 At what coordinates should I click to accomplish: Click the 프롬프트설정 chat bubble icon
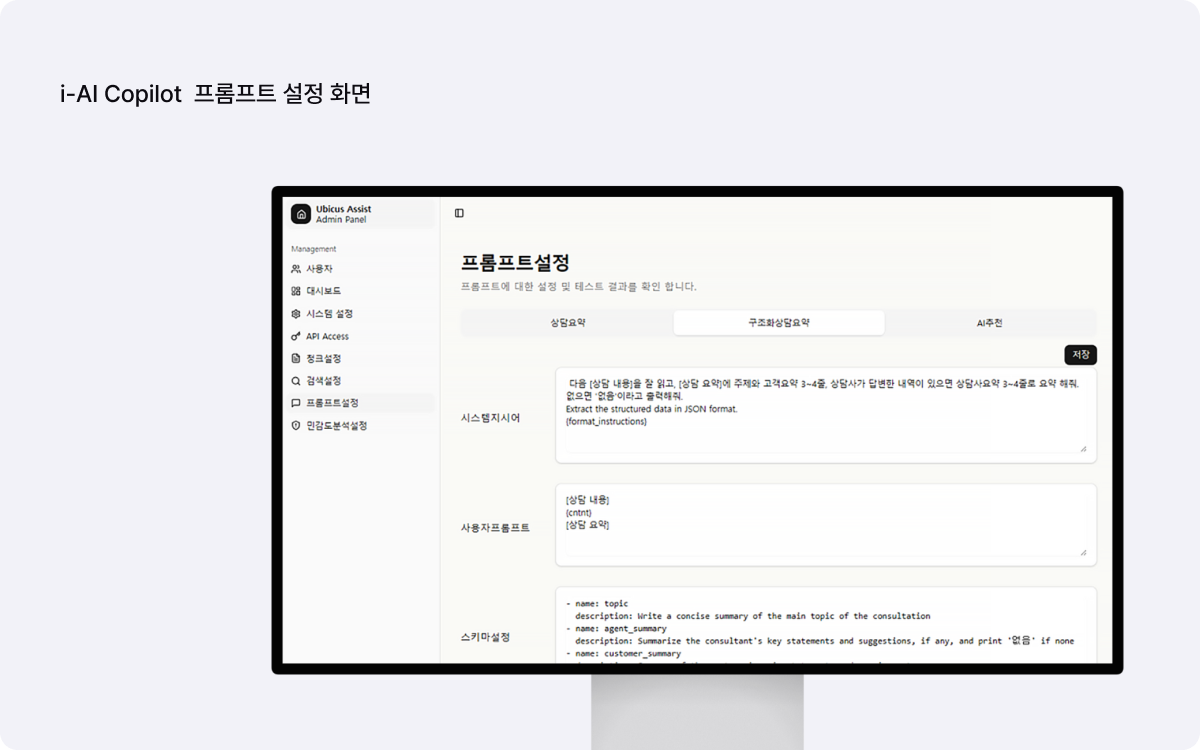(x=296, y=403)
